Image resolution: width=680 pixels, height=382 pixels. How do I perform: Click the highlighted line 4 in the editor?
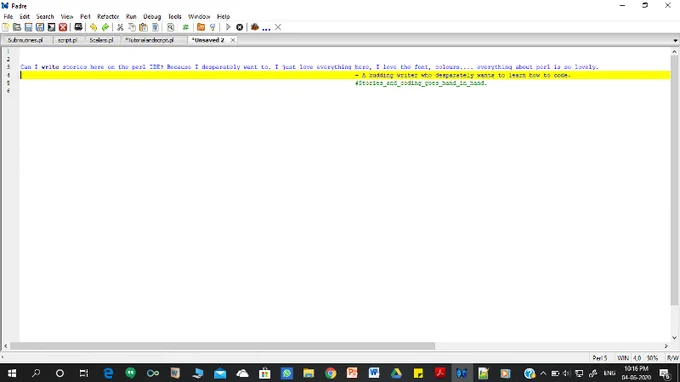(x=345, y=75)
